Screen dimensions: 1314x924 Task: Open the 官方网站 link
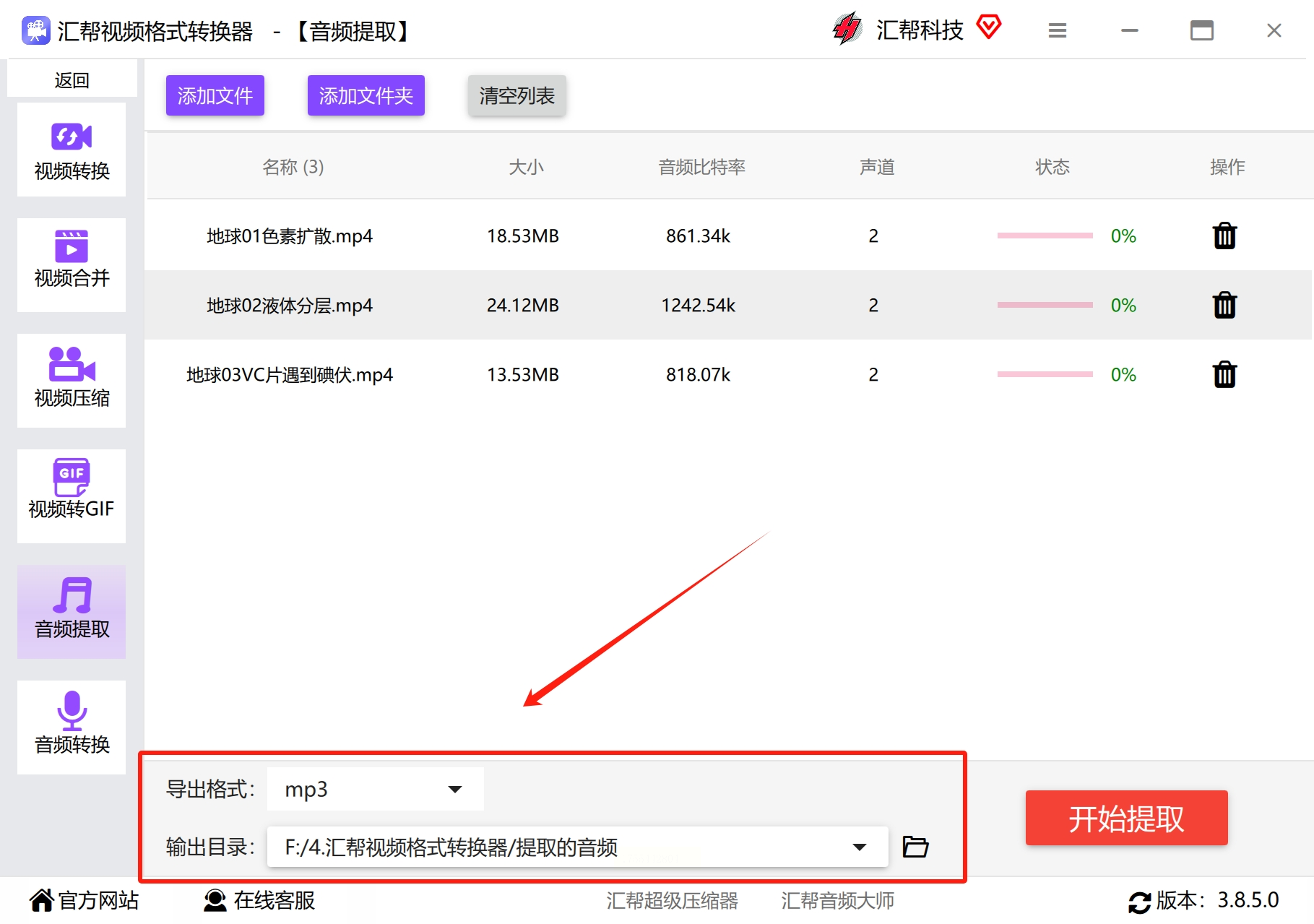pos(84,900)
